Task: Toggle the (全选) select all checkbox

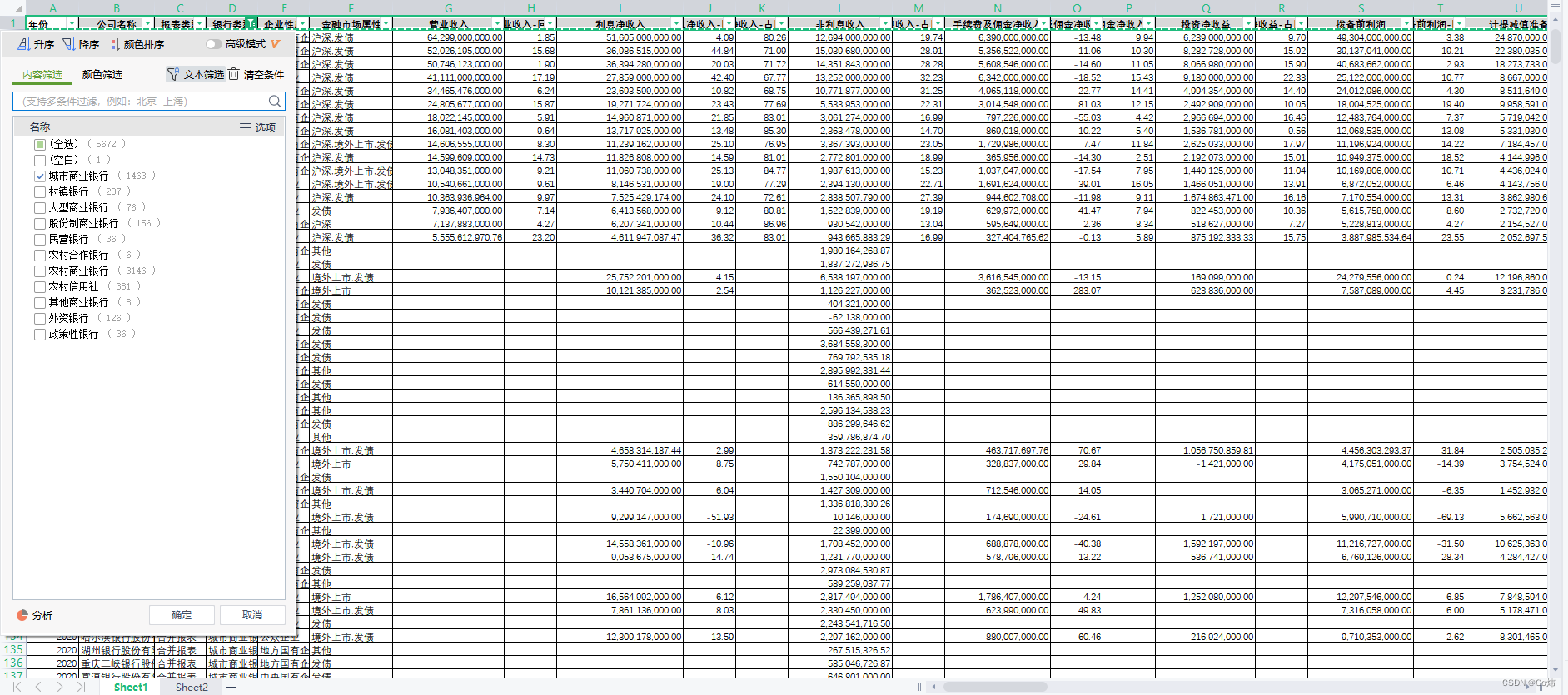Action: 40,144
